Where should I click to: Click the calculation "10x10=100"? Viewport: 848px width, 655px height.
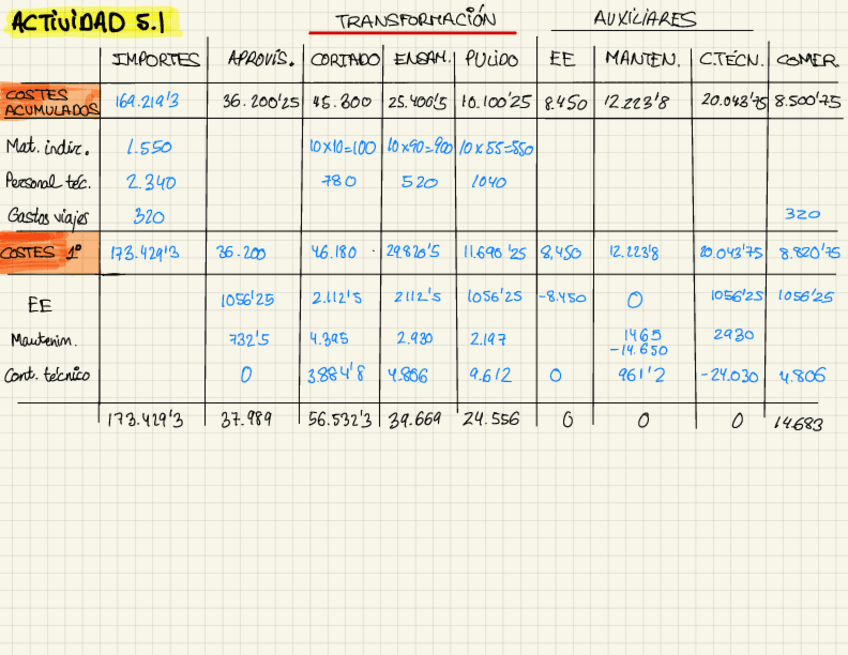pyautogui.click(x=342, y=147)
